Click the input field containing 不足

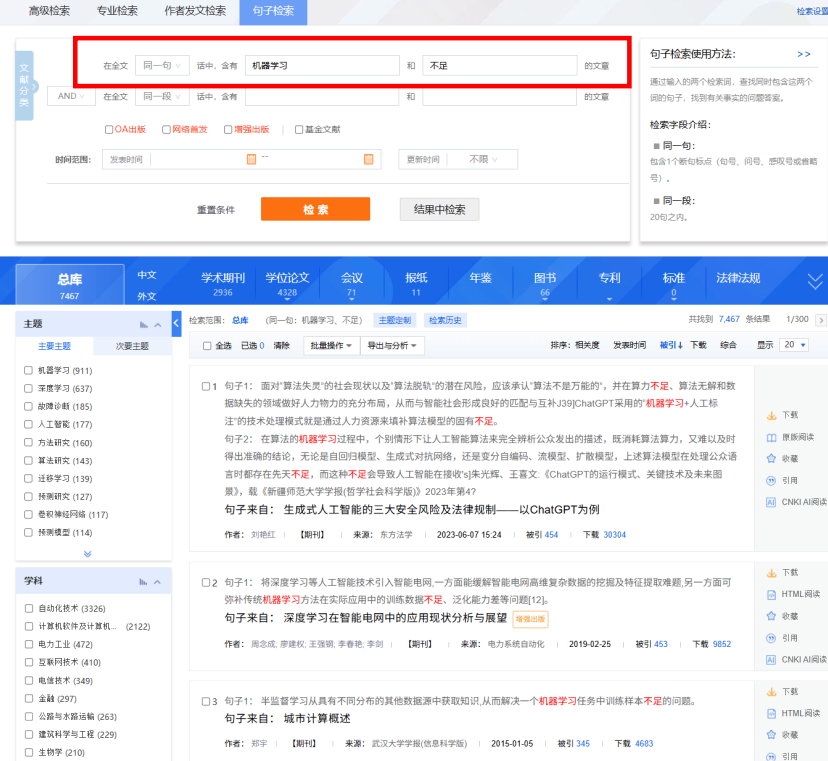[499, 65]
